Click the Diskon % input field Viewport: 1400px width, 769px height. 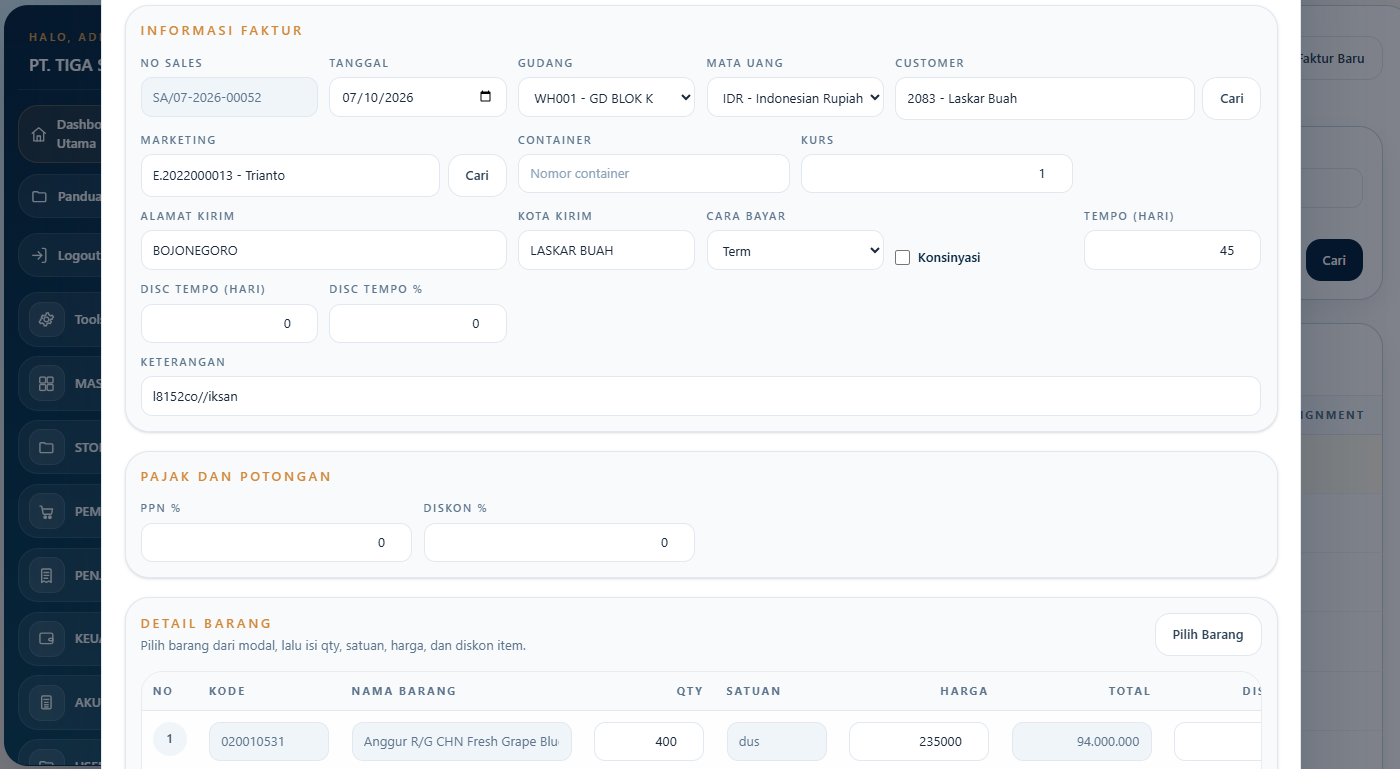pyautogui.click(x=559, y=542)
